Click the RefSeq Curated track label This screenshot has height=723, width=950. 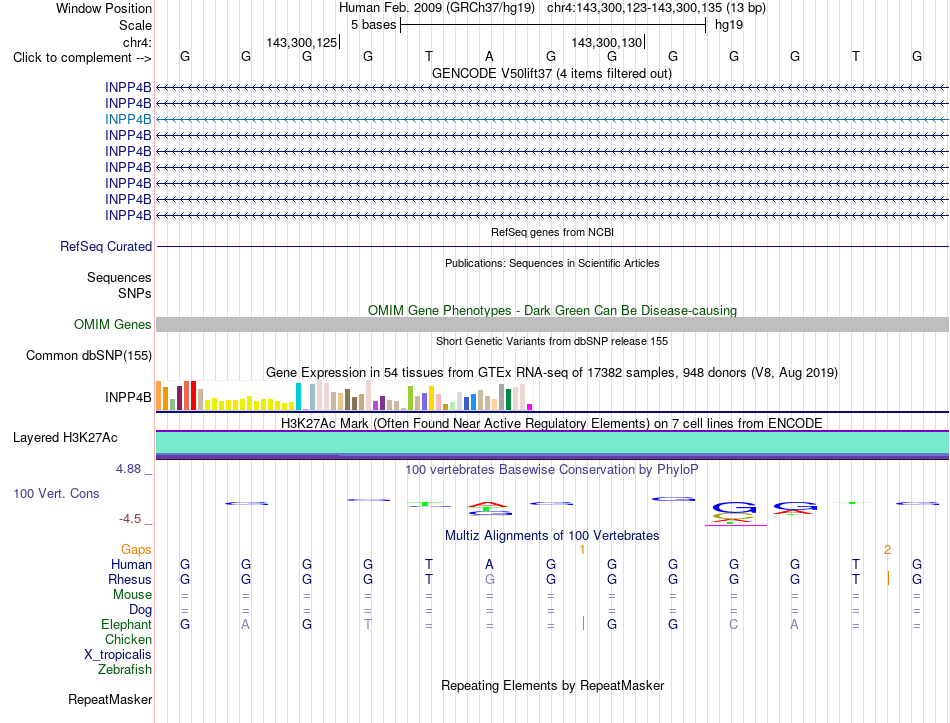pos(106,247)
